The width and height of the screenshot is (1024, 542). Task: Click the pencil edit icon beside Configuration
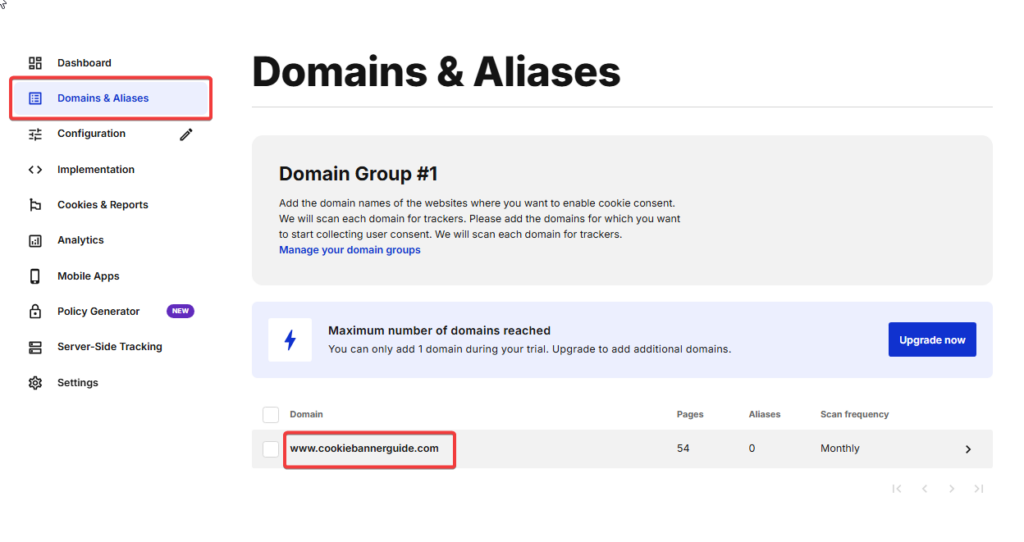tap(186, 135)
